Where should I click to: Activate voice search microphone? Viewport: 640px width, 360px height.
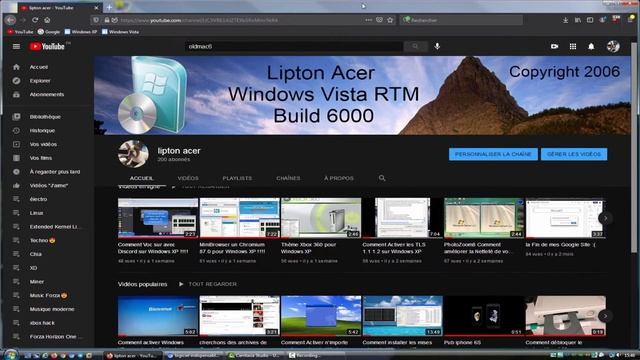[x=437, y=47]
